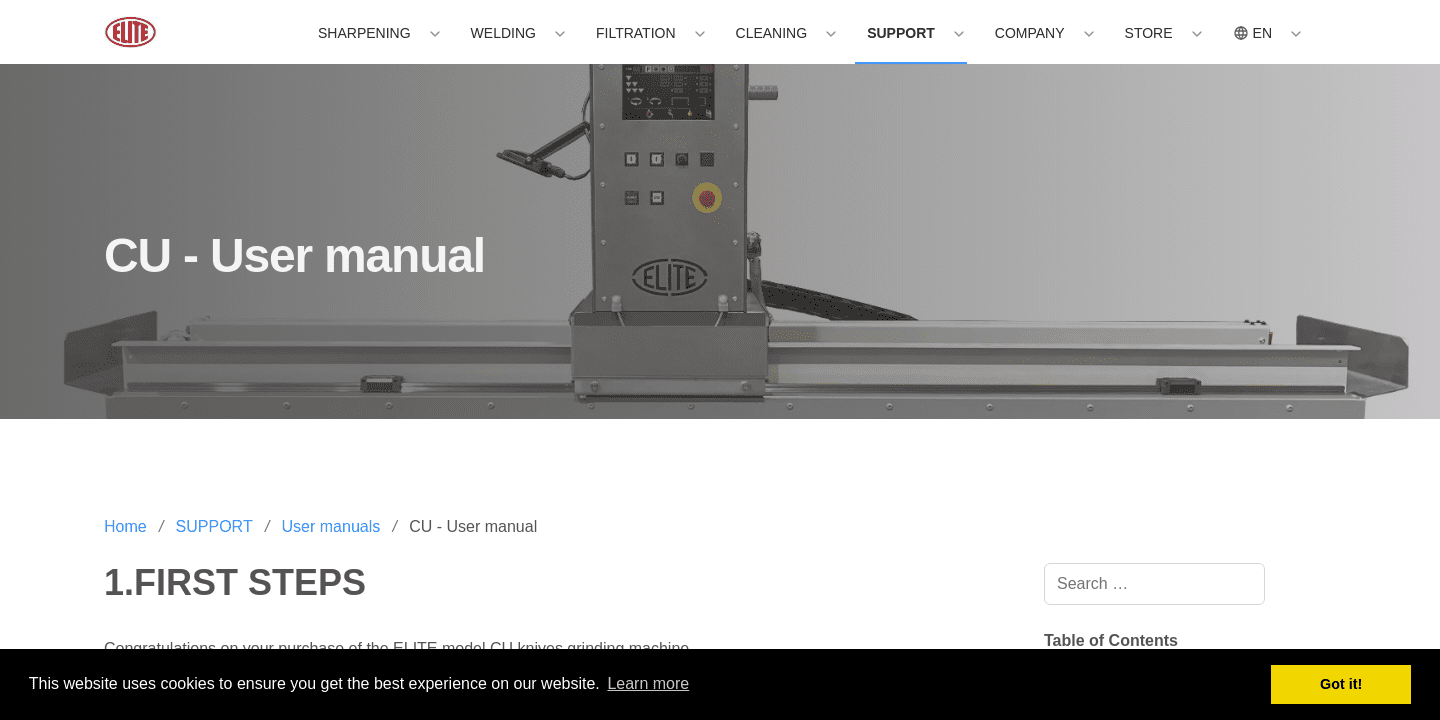Click the CU - User manual page title

tap(294, 256)
